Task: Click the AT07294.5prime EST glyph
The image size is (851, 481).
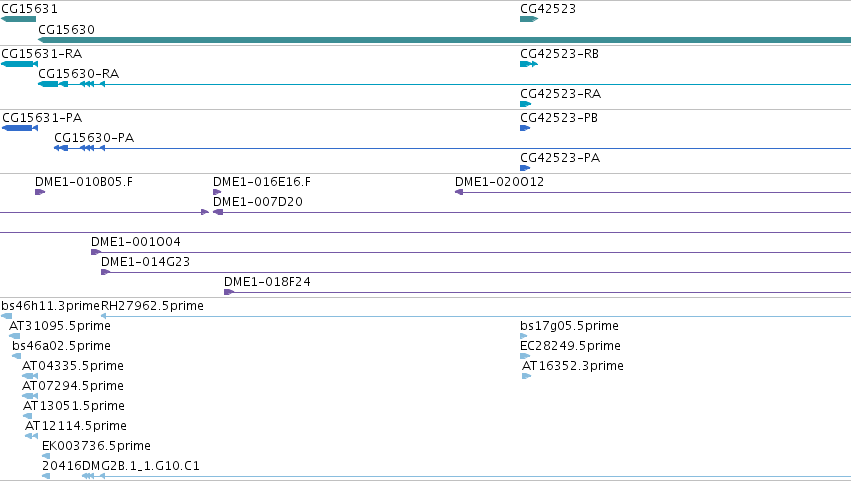Action: pos(30,397)
